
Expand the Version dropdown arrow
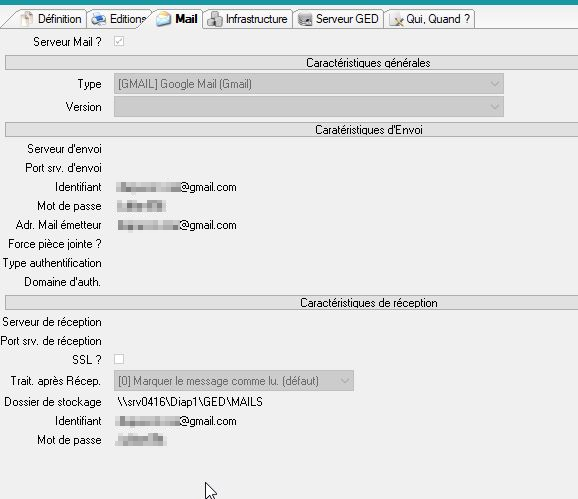coord(494,107)
